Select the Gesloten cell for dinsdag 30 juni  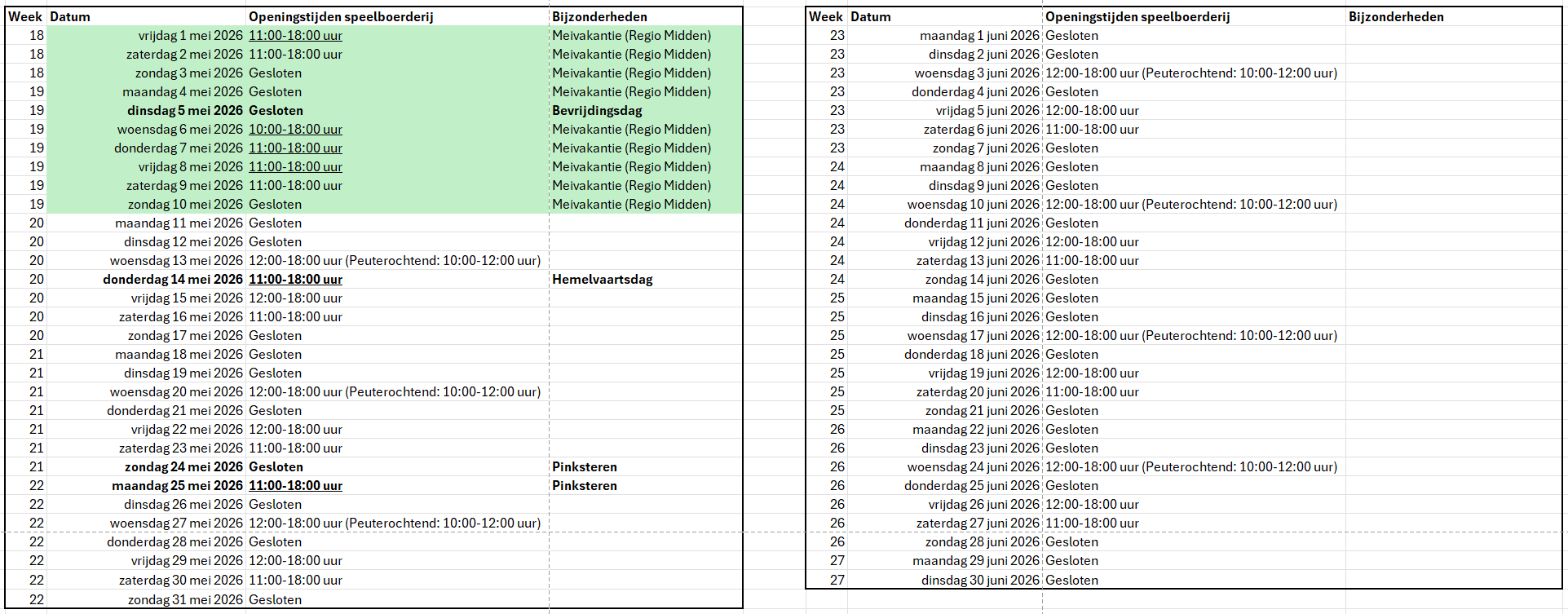pyautogui.click(x=1071, y=581)
